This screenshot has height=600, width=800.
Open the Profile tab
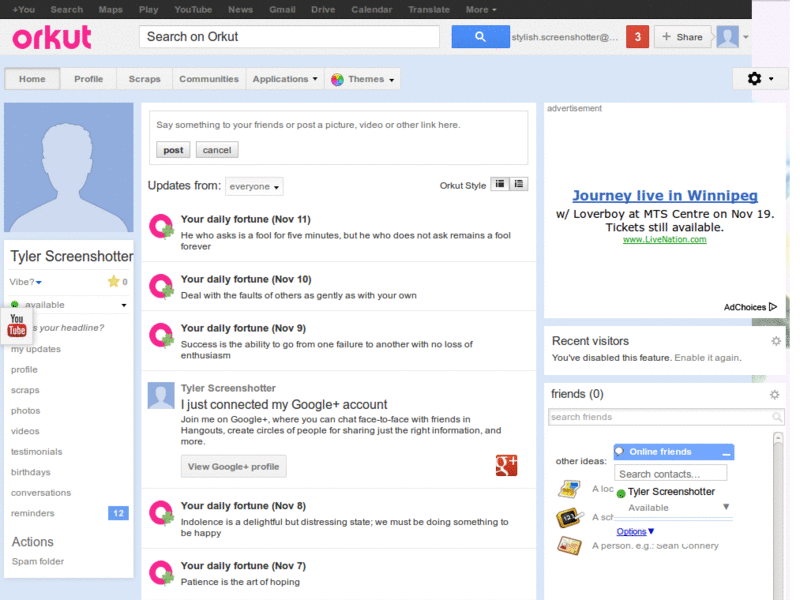pos(88,79)
